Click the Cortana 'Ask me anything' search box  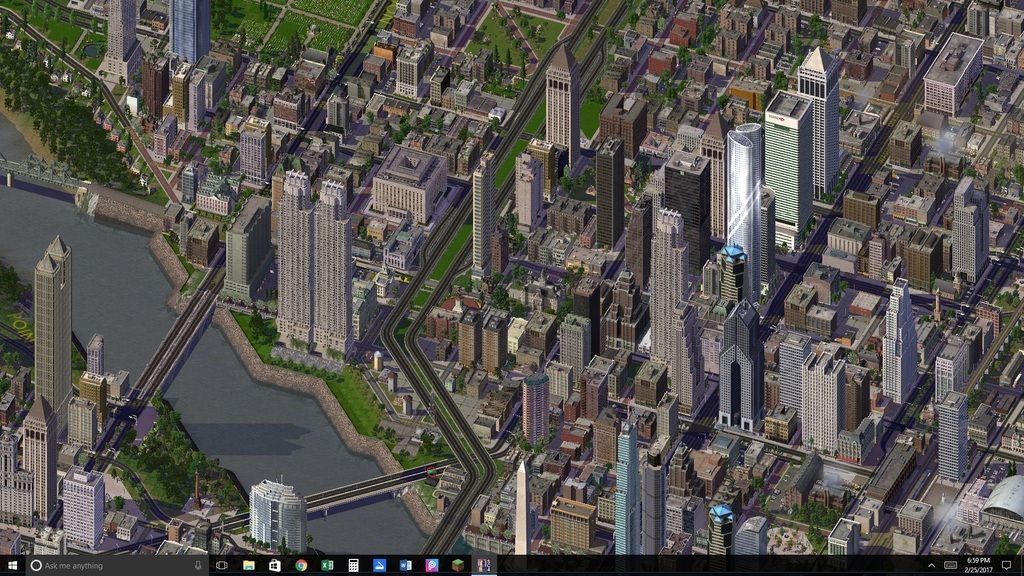click(118, 566)
